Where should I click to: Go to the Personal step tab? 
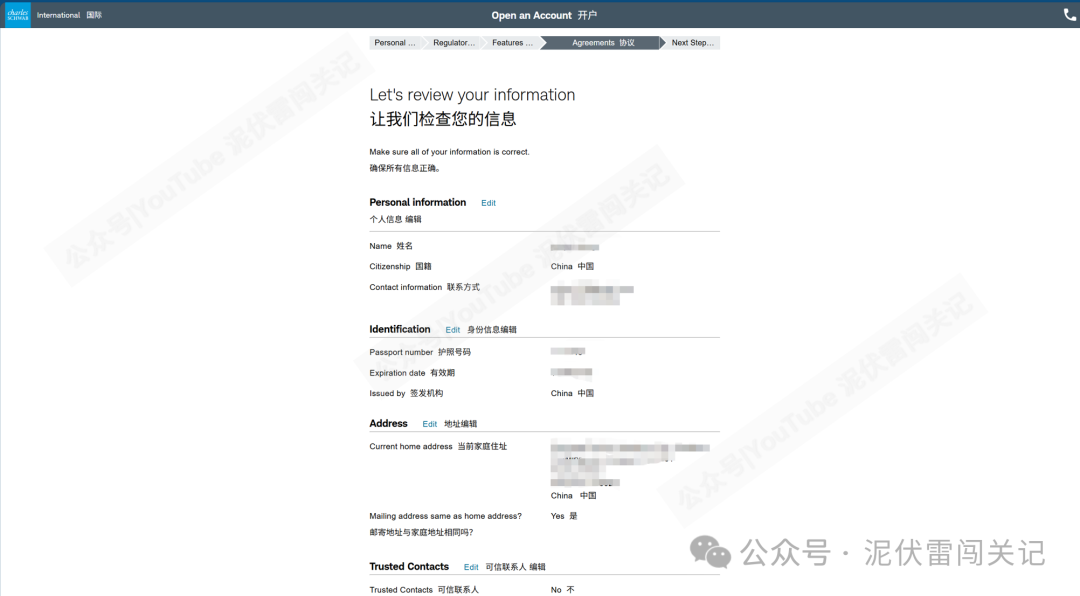pos(395,43)
